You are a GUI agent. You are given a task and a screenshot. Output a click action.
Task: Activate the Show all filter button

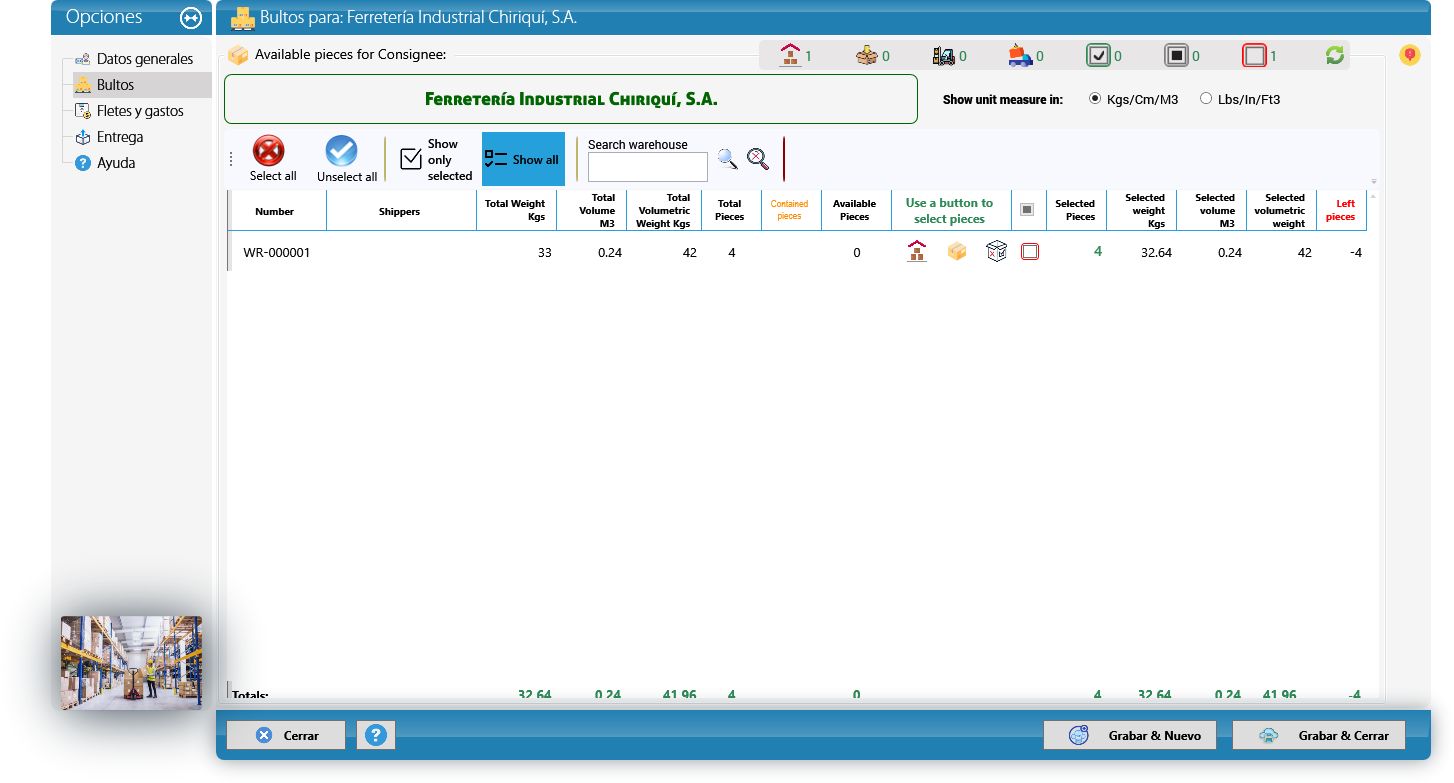click(x=523, y=159)
